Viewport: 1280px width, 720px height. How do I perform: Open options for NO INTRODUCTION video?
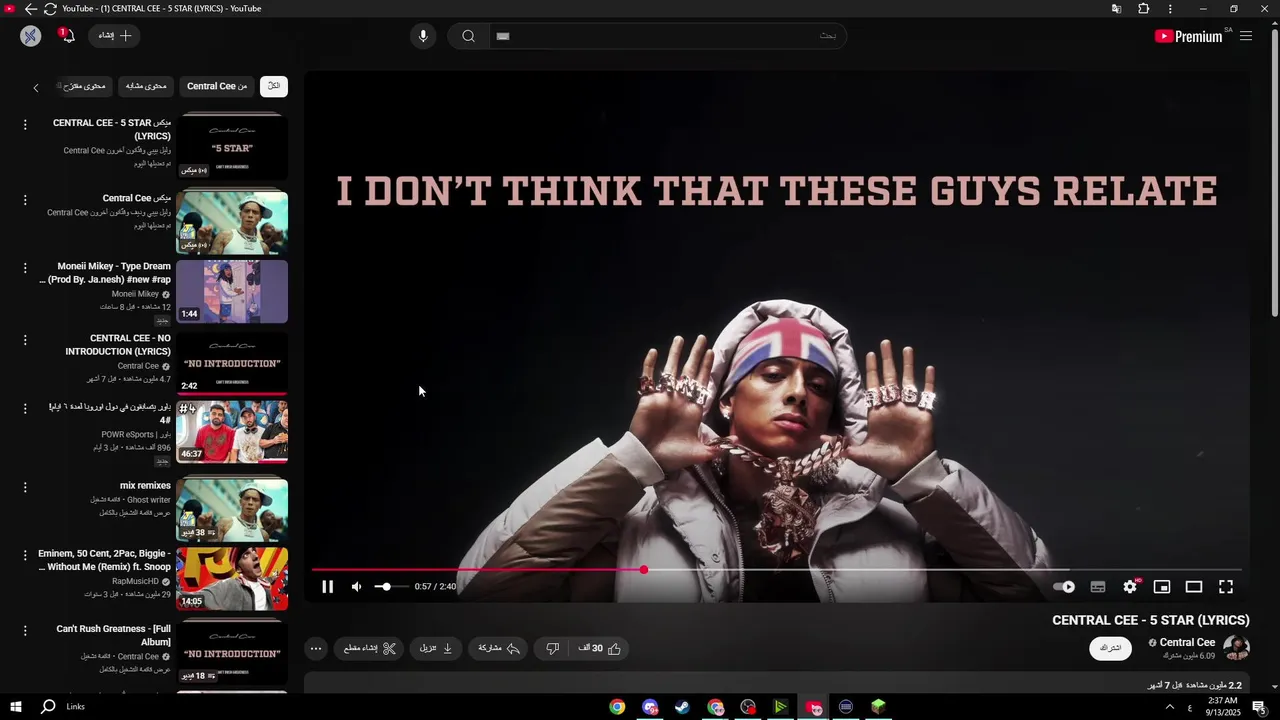[x=25, y=340]
